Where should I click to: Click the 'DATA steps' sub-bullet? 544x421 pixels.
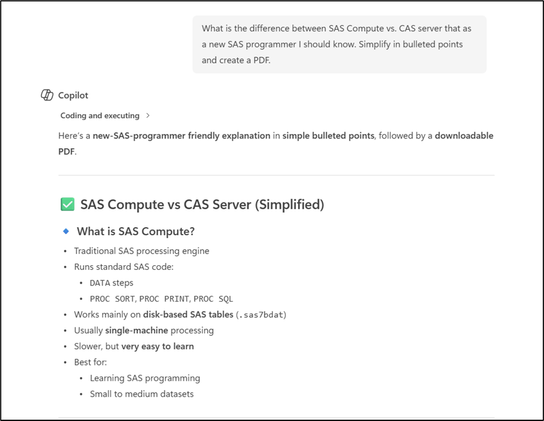[111, 283]
